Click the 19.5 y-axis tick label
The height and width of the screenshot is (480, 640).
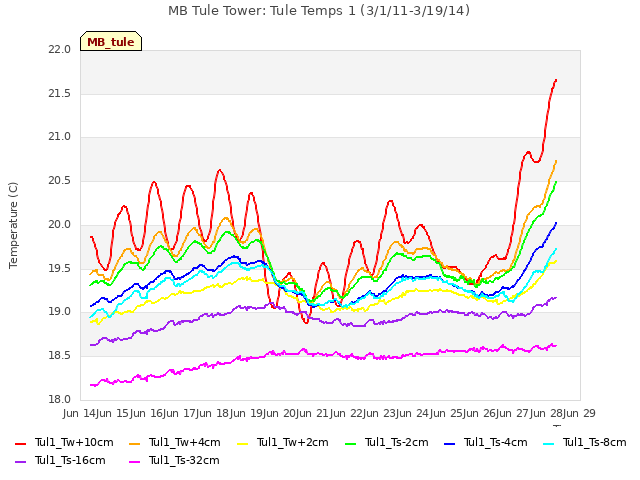(x=60, y=268)
